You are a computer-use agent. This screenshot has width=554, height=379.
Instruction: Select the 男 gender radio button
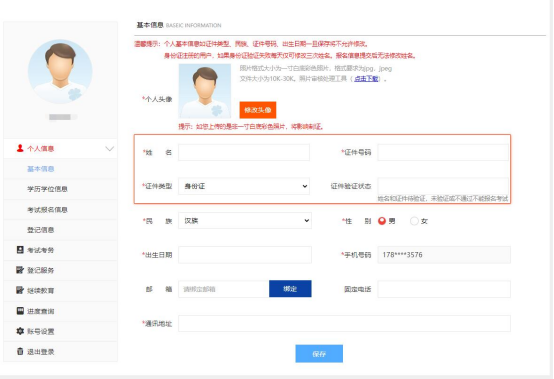pos(382,221)
